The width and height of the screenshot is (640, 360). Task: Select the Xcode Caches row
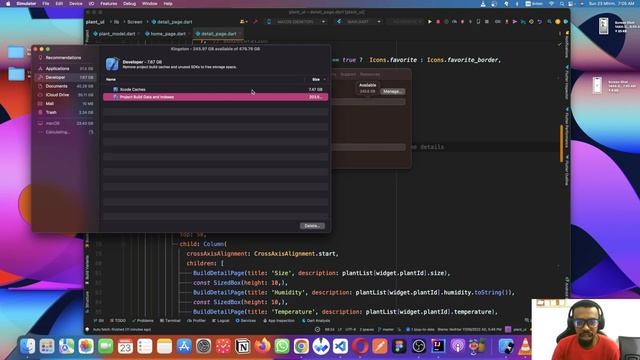[x=216, y=89]
